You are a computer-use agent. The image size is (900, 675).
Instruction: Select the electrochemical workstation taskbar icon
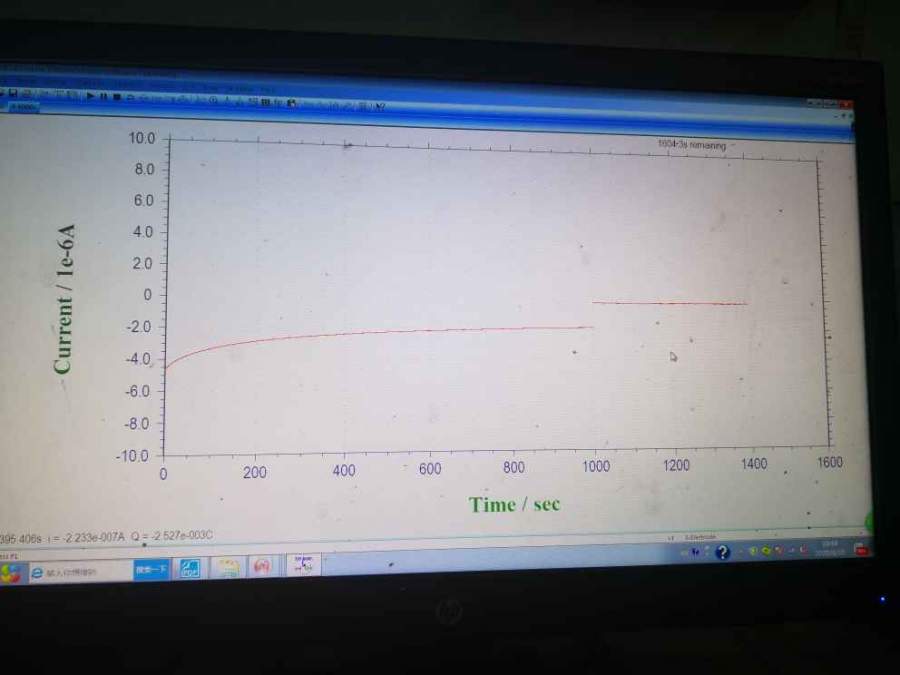[304, 564]
